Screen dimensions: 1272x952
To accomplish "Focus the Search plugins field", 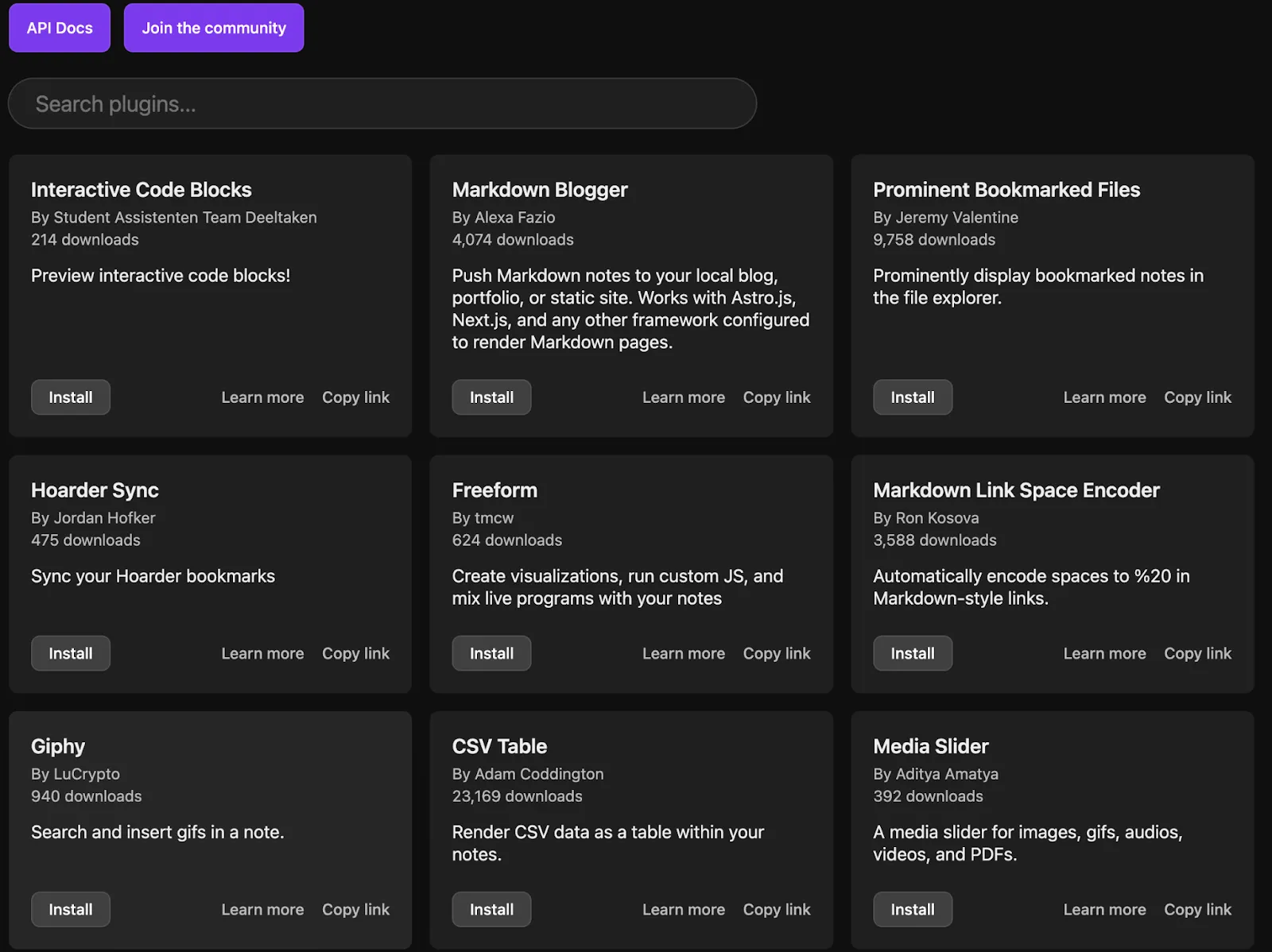I will pos(382,103).
